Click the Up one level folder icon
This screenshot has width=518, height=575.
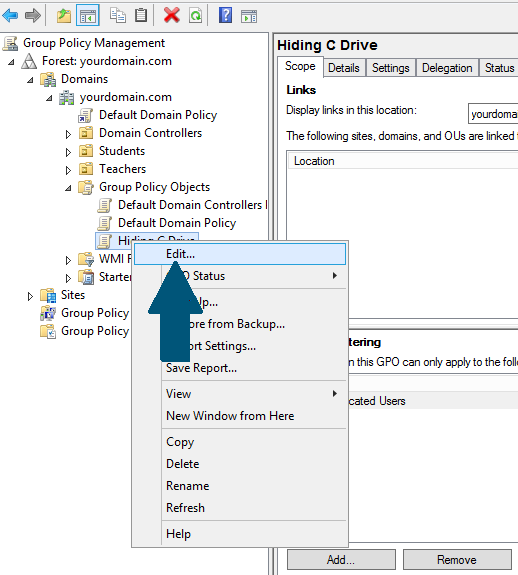click(64, 15)
